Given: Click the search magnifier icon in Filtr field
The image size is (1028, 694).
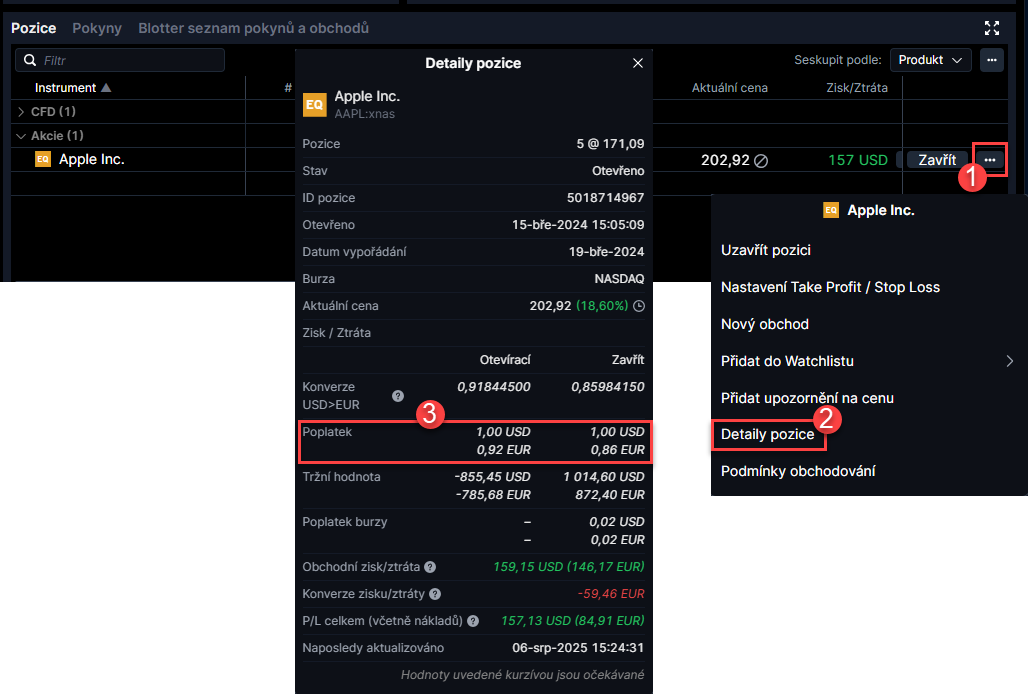Looking at the screenshot, I should click(x=30, y=60).
